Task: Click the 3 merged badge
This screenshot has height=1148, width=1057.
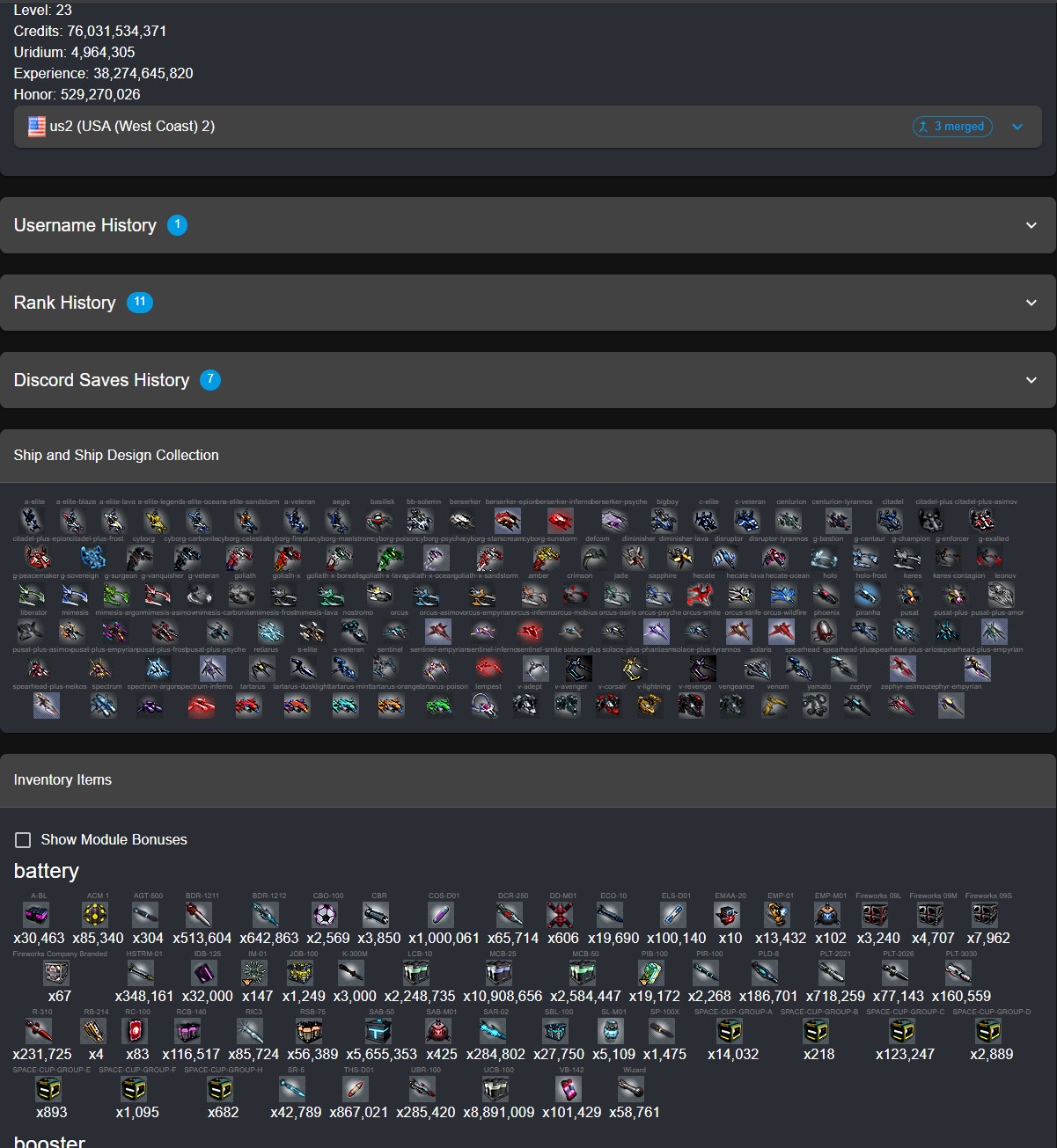Action: point(952,127)
